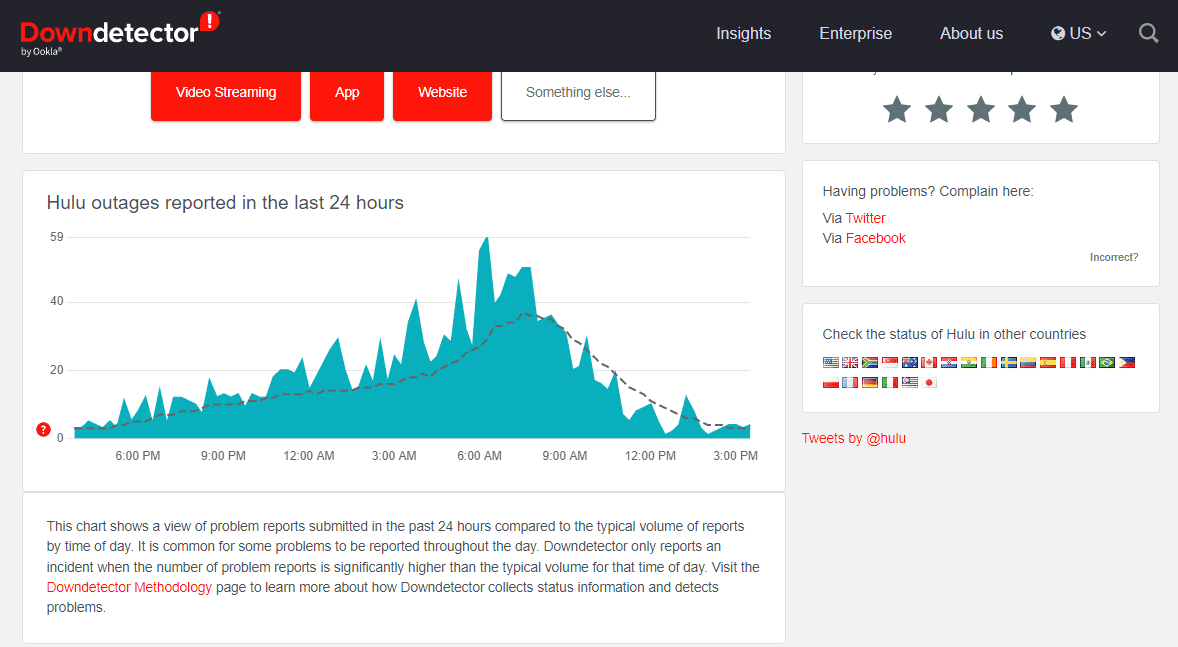Viewport: 1178px width, 647px height.
Task: Report a Video Streaming problem
Action: (226, 93)
